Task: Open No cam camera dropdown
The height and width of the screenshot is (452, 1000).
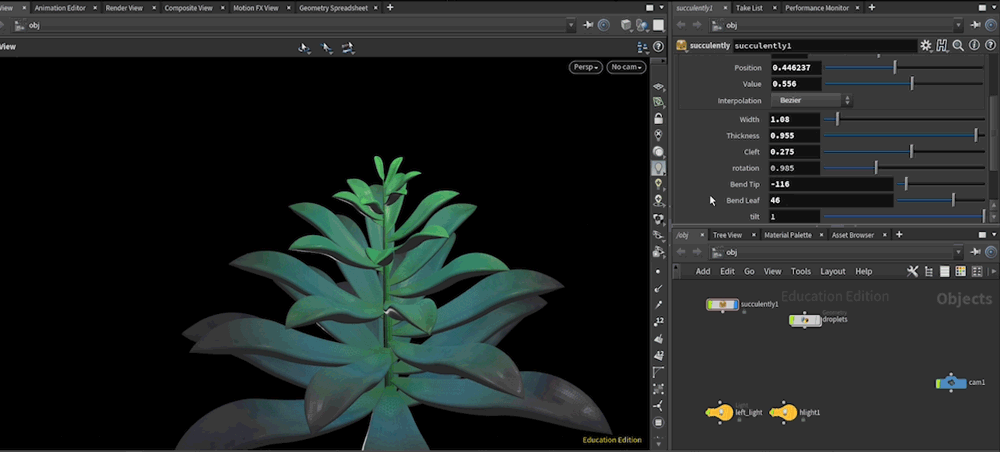Action: tap(626, 67)
